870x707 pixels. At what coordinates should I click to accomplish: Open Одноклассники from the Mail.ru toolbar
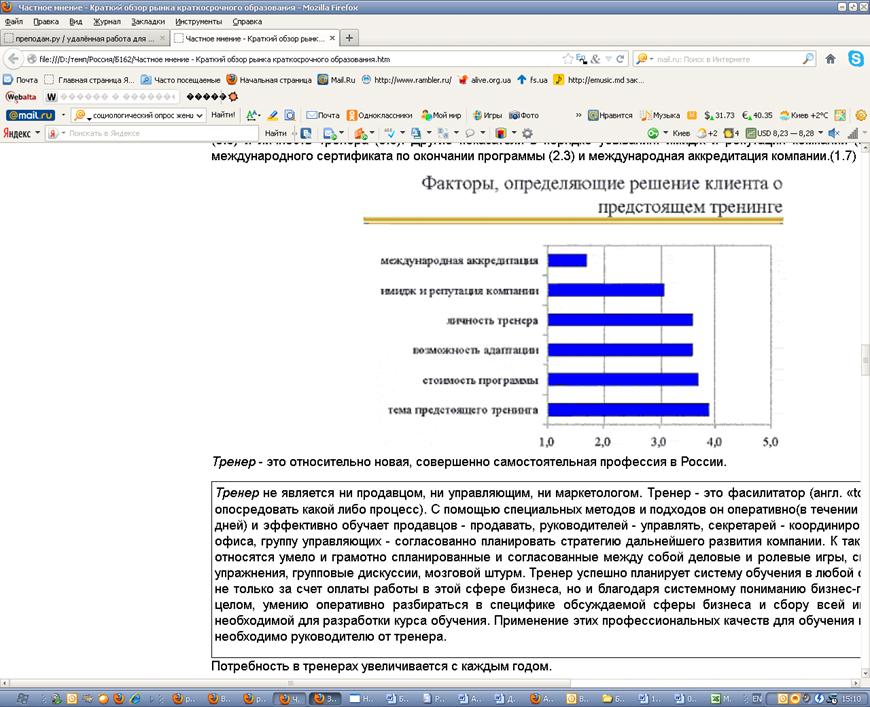pos(379,115)
